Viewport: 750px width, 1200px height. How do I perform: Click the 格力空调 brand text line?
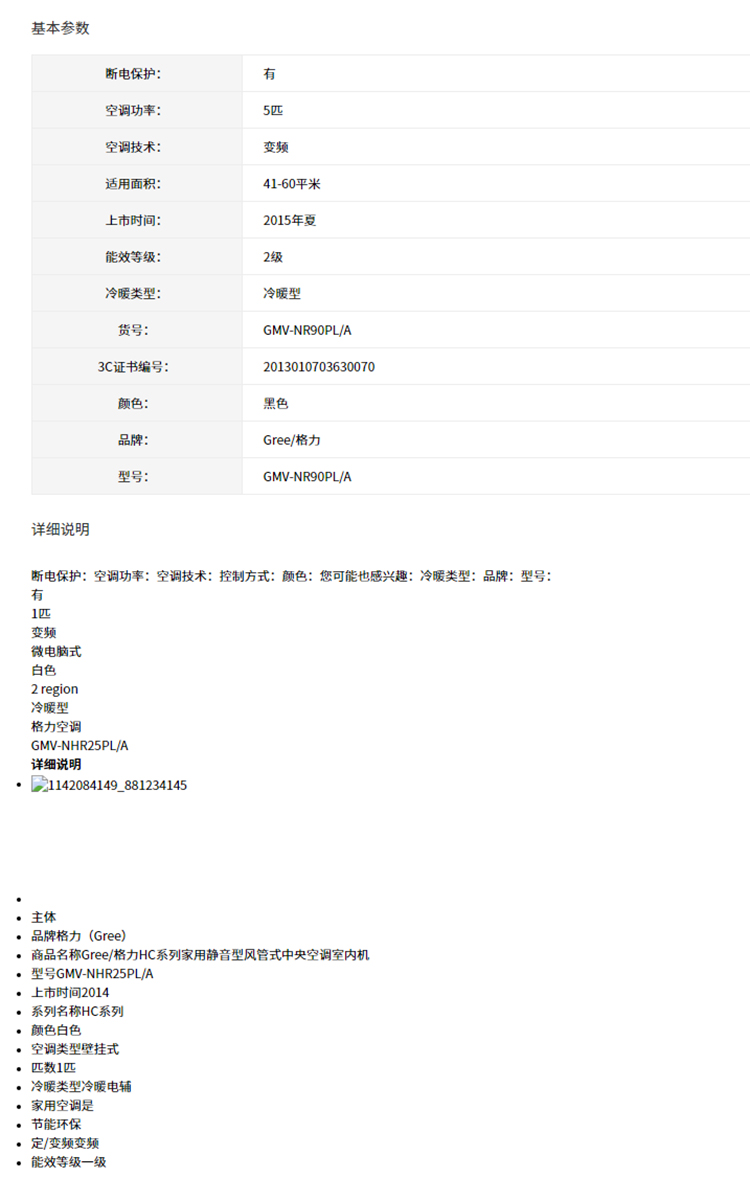tap(56, 726)
